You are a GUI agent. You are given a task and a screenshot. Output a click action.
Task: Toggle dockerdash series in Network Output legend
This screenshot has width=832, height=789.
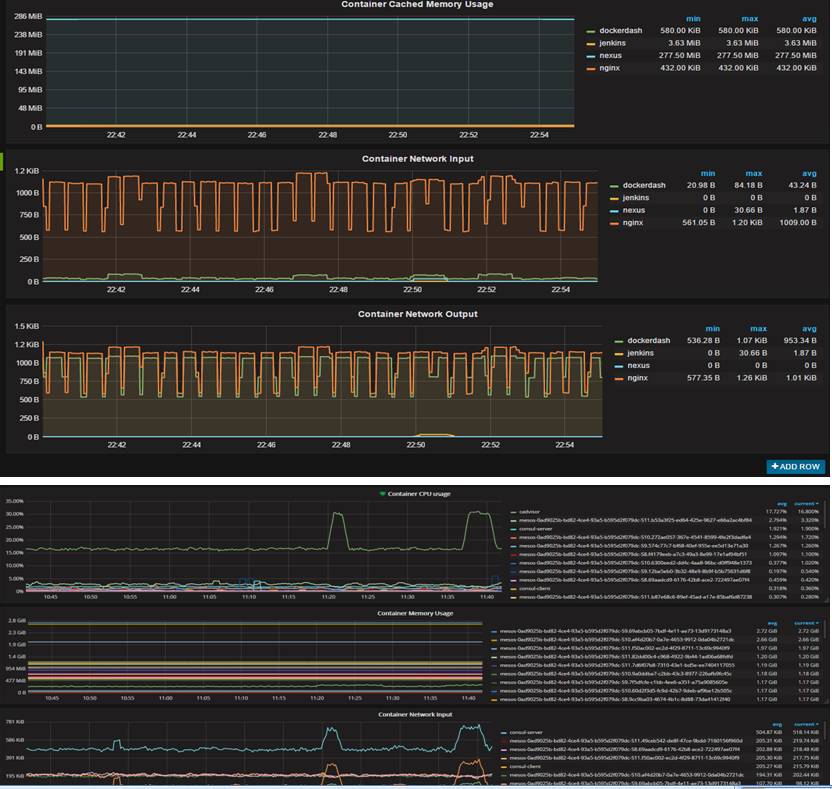tap(648, 341)
